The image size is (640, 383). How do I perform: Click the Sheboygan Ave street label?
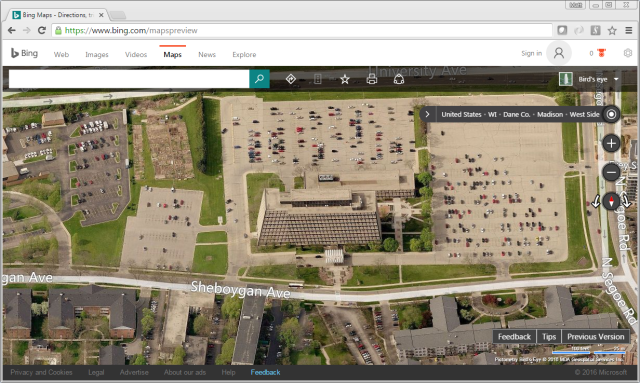pyautogui.click(x=240, y=289)
